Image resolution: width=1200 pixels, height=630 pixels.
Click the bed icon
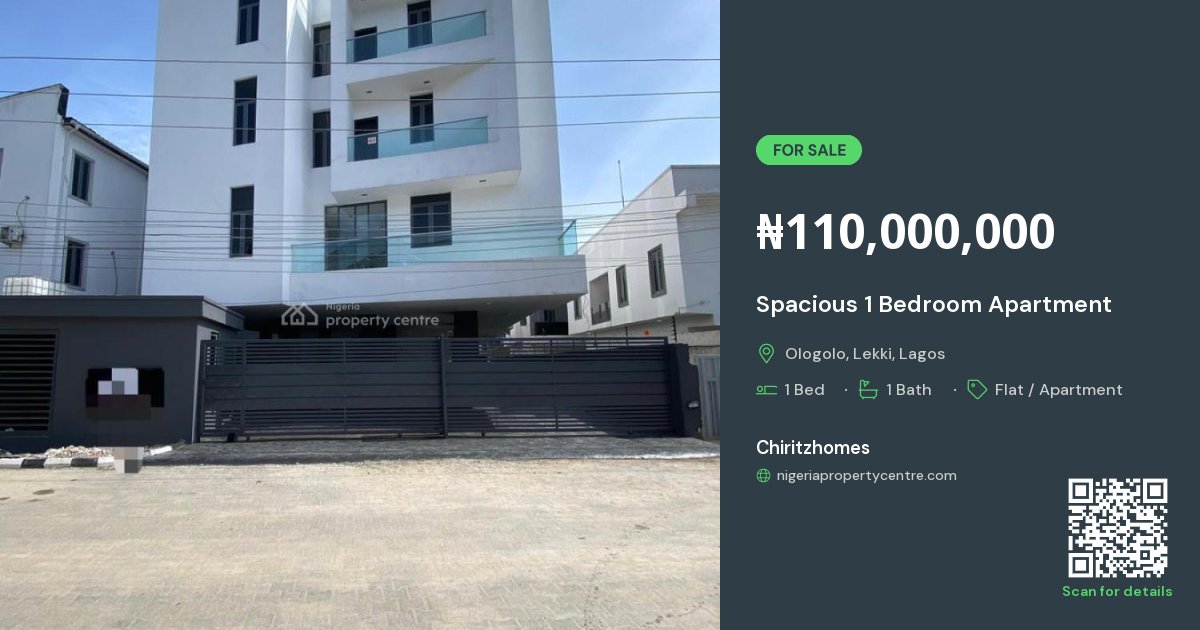click(767, 390)
